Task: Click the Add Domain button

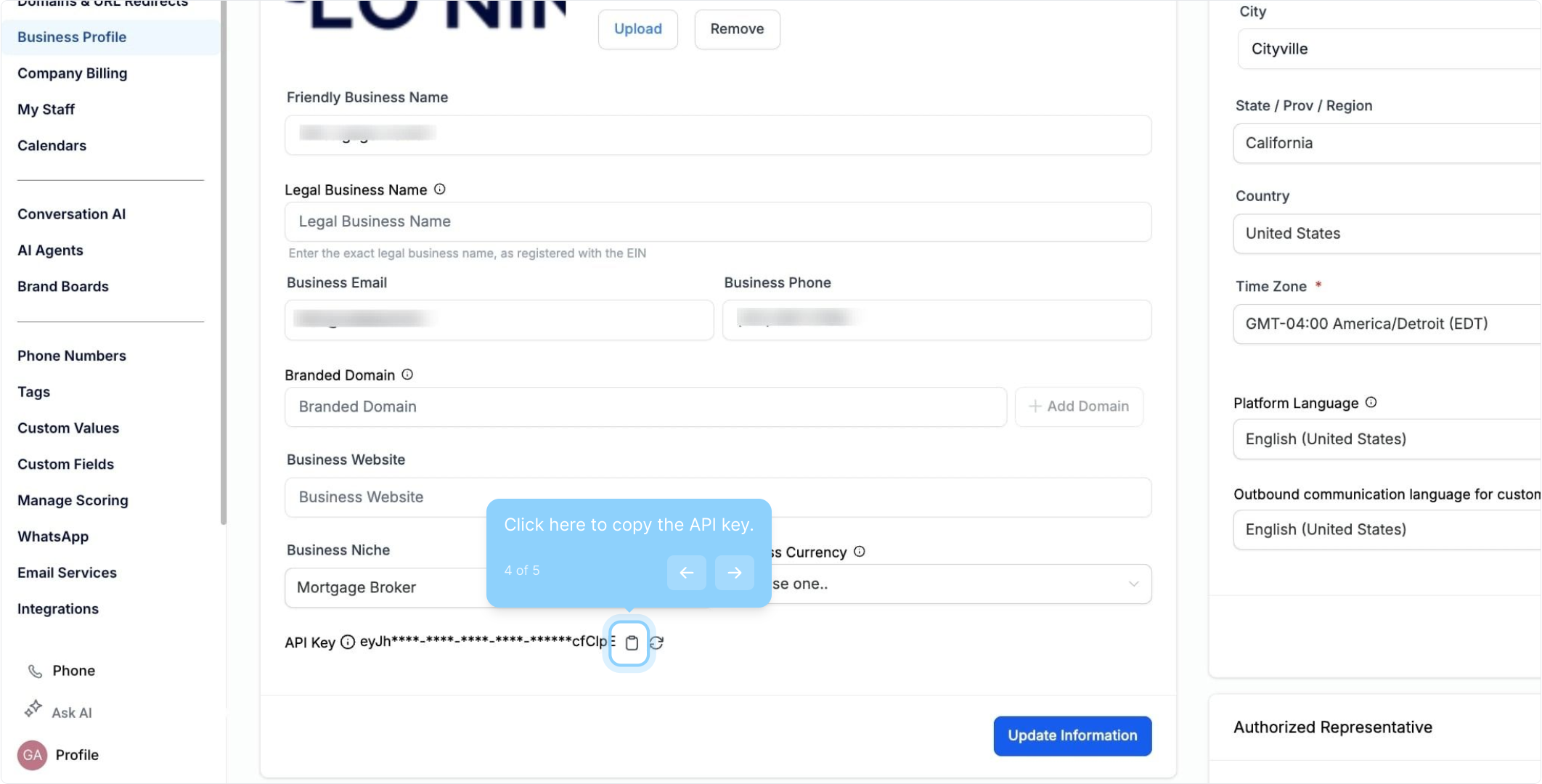Action: [x=1079, y=407]
